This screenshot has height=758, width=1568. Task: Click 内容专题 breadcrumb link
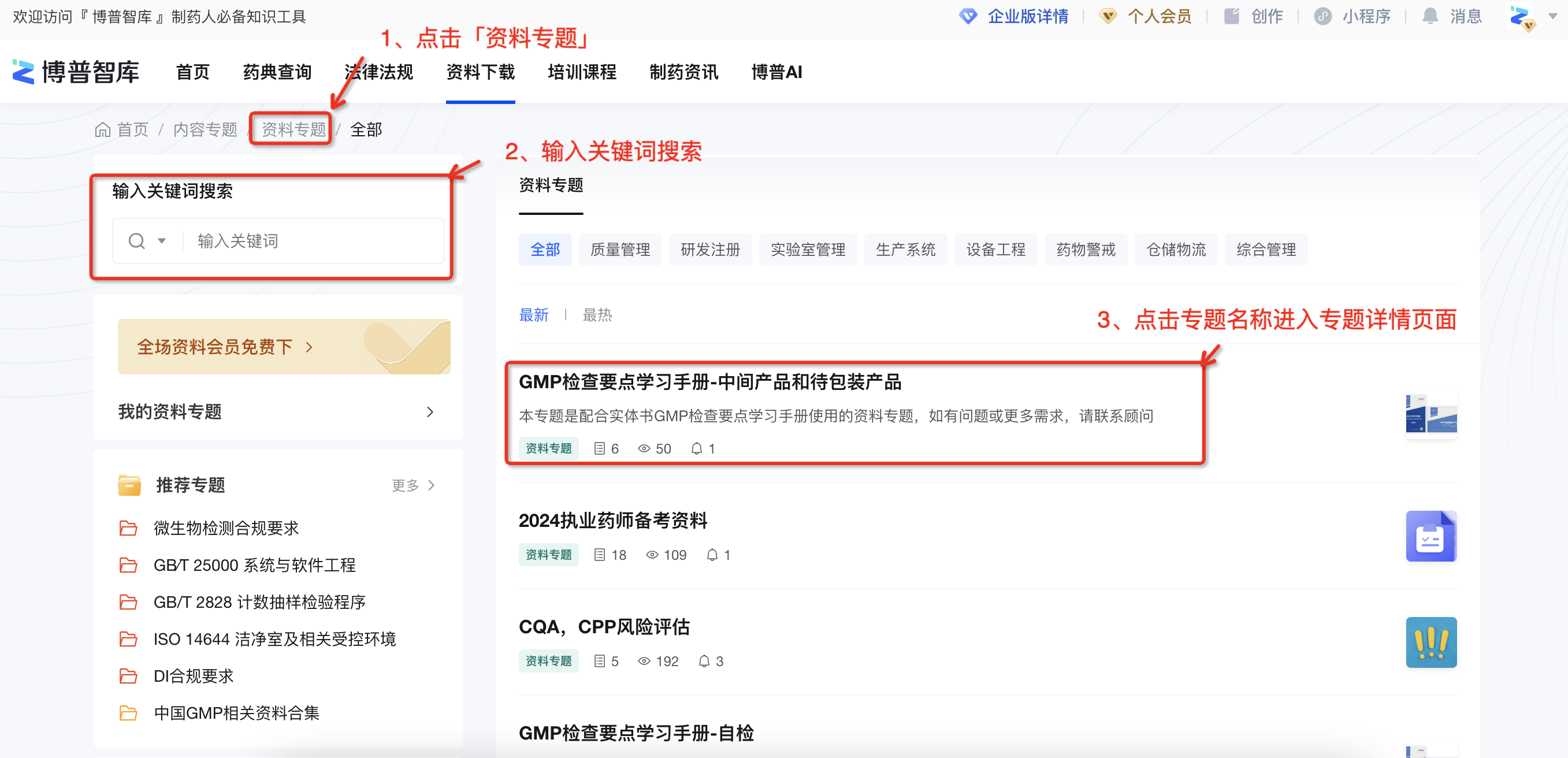pos(205,129)
